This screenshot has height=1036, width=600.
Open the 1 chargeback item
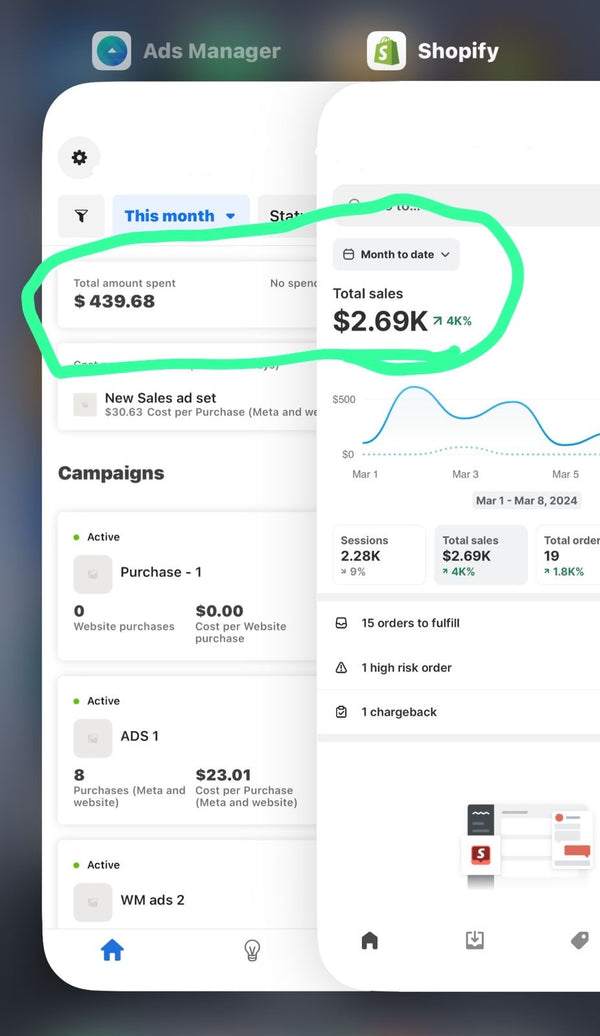point(399,712)
